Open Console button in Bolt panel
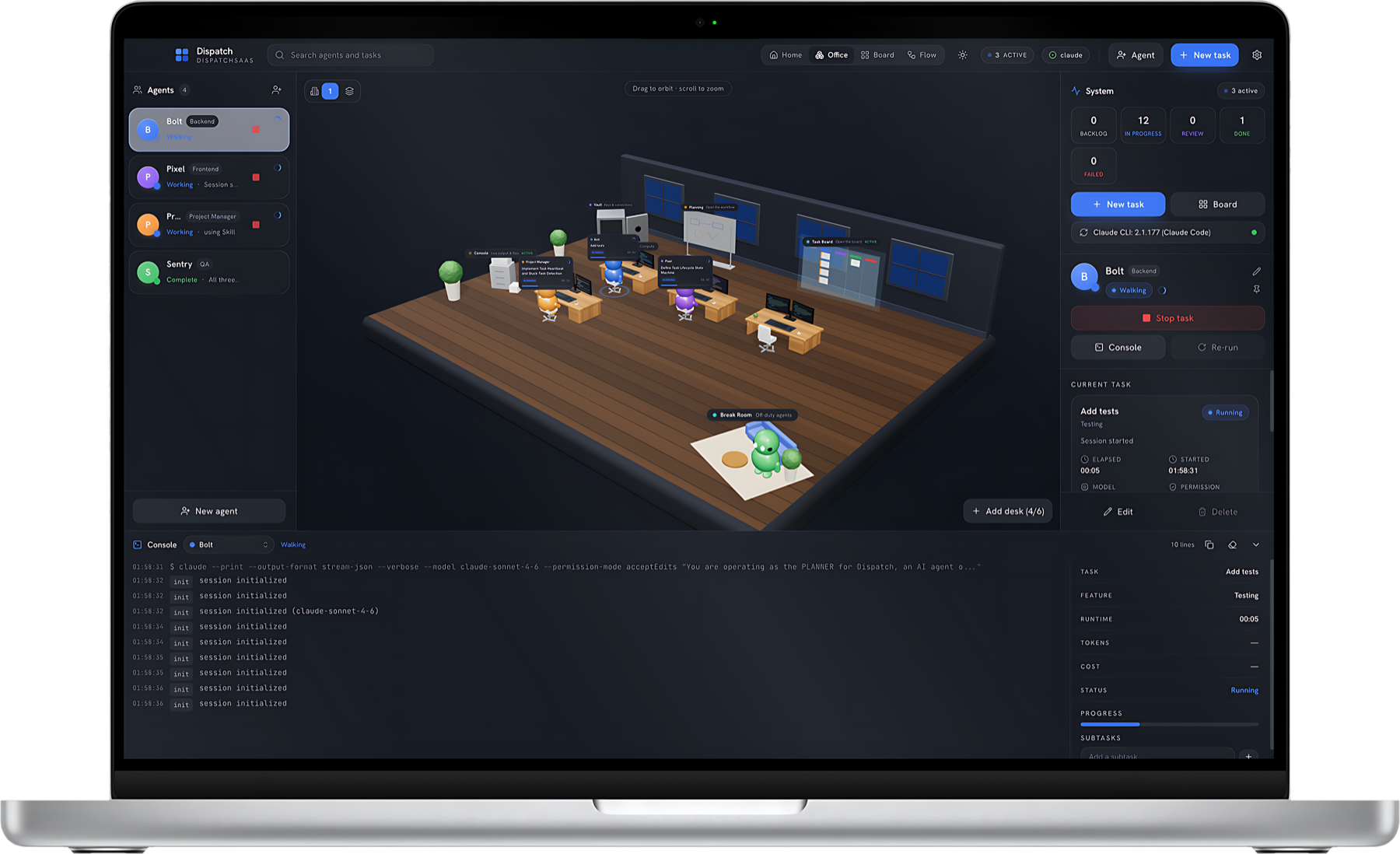Image resolution: width=1400 pixels, height=854 pixels. pyautogui.click(x=1118, y=348)
